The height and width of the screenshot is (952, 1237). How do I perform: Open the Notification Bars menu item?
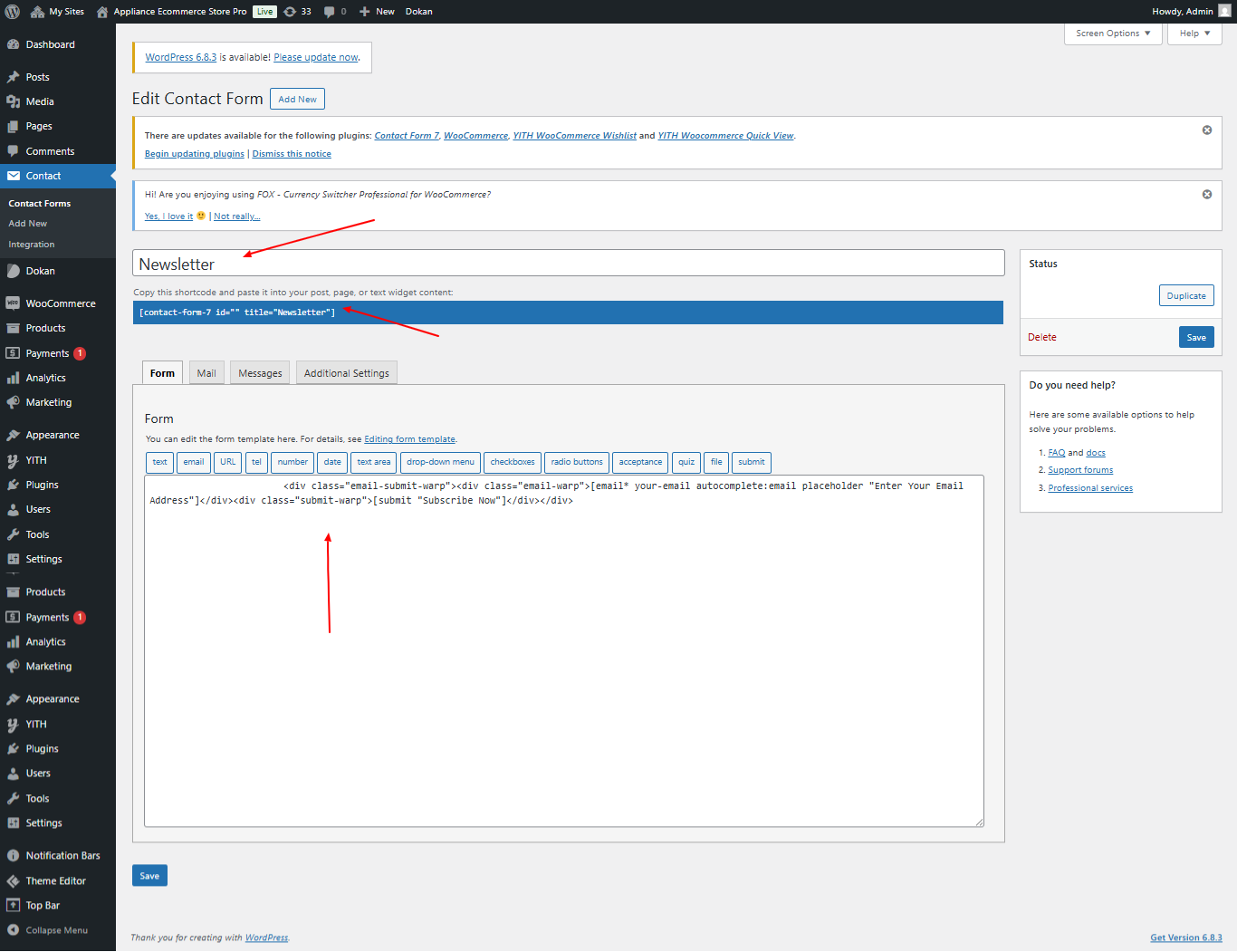[x=62, y=856]
